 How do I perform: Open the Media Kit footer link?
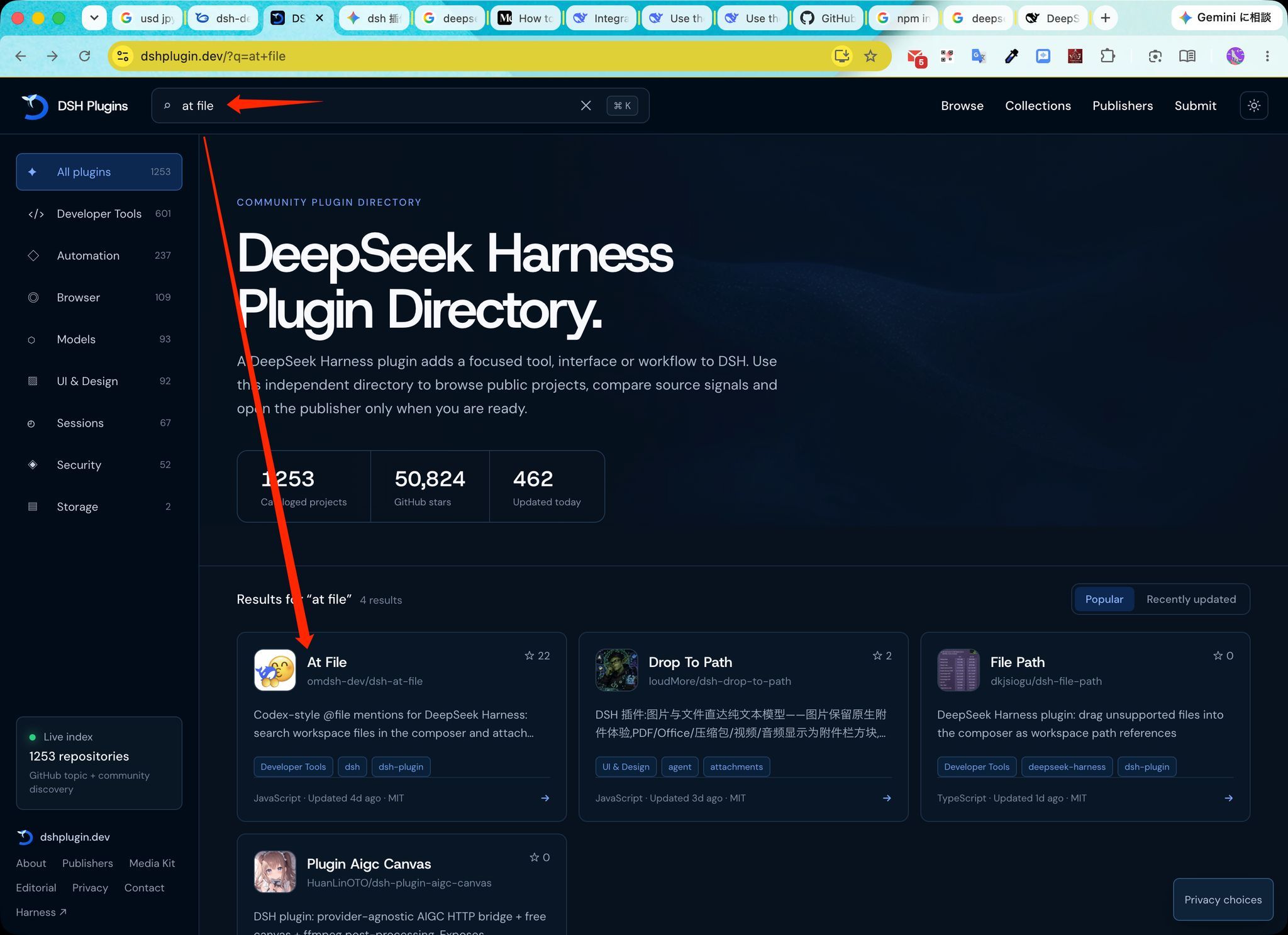[152, 863]
